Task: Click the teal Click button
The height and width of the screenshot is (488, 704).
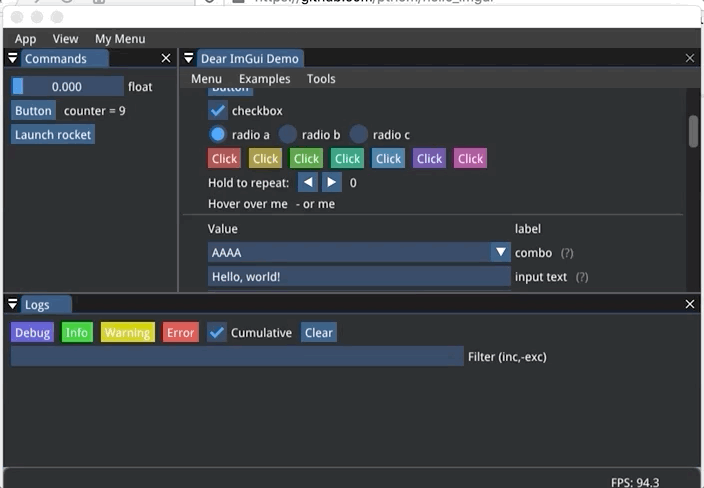Action: coord(348,158)
